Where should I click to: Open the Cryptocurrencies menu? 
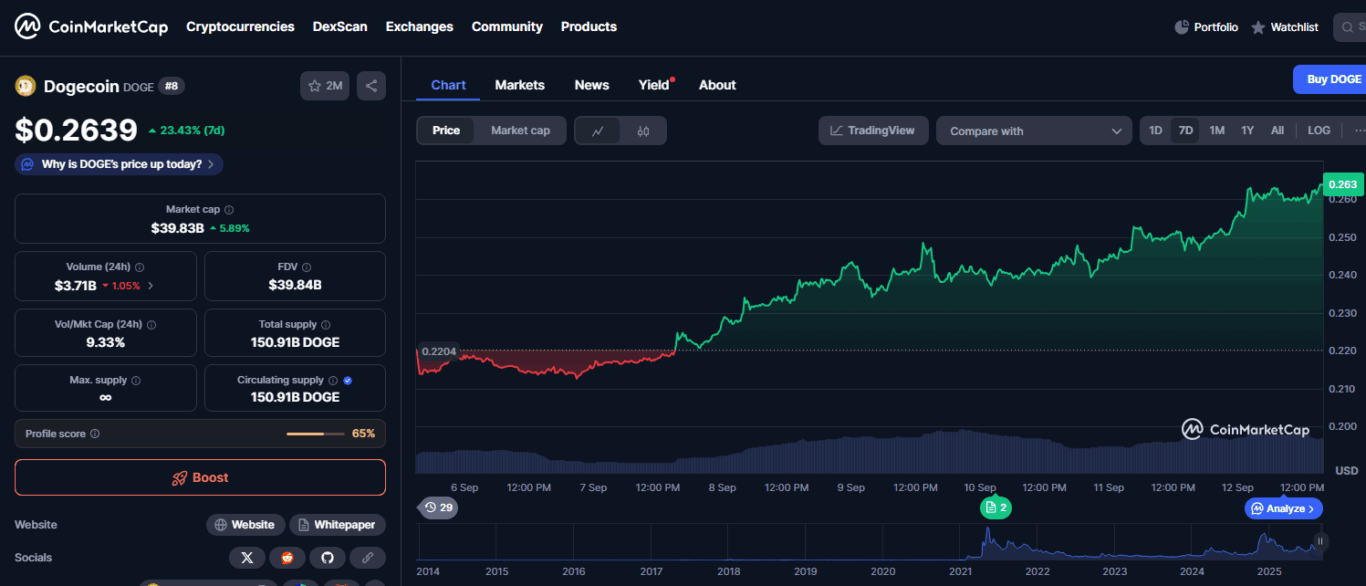240,27
